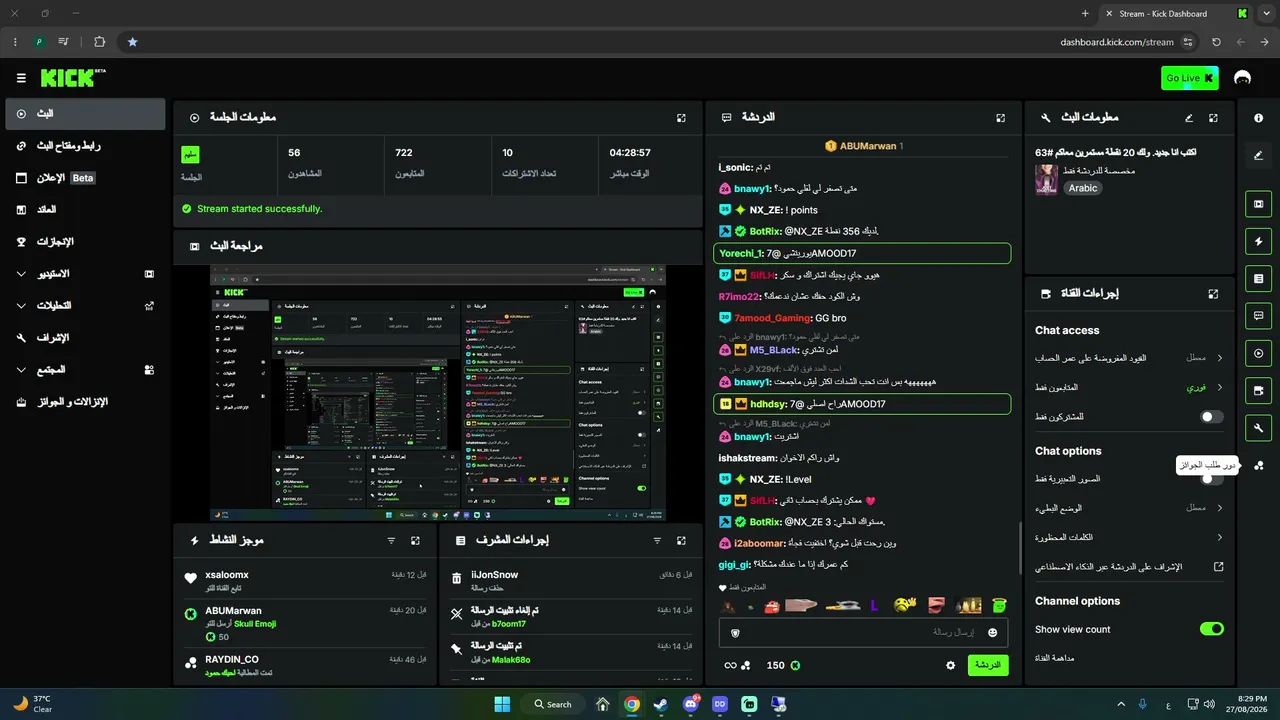Toggle the session info circle icon

coord(1258,353)
